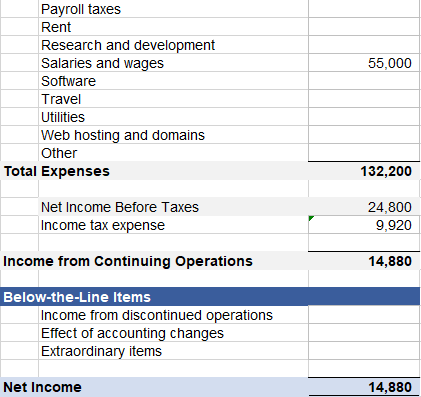Click Net Income Before Taxes label
Image resolution: width=421 pixels, height=397 pixels.
[x=120, y=207]
